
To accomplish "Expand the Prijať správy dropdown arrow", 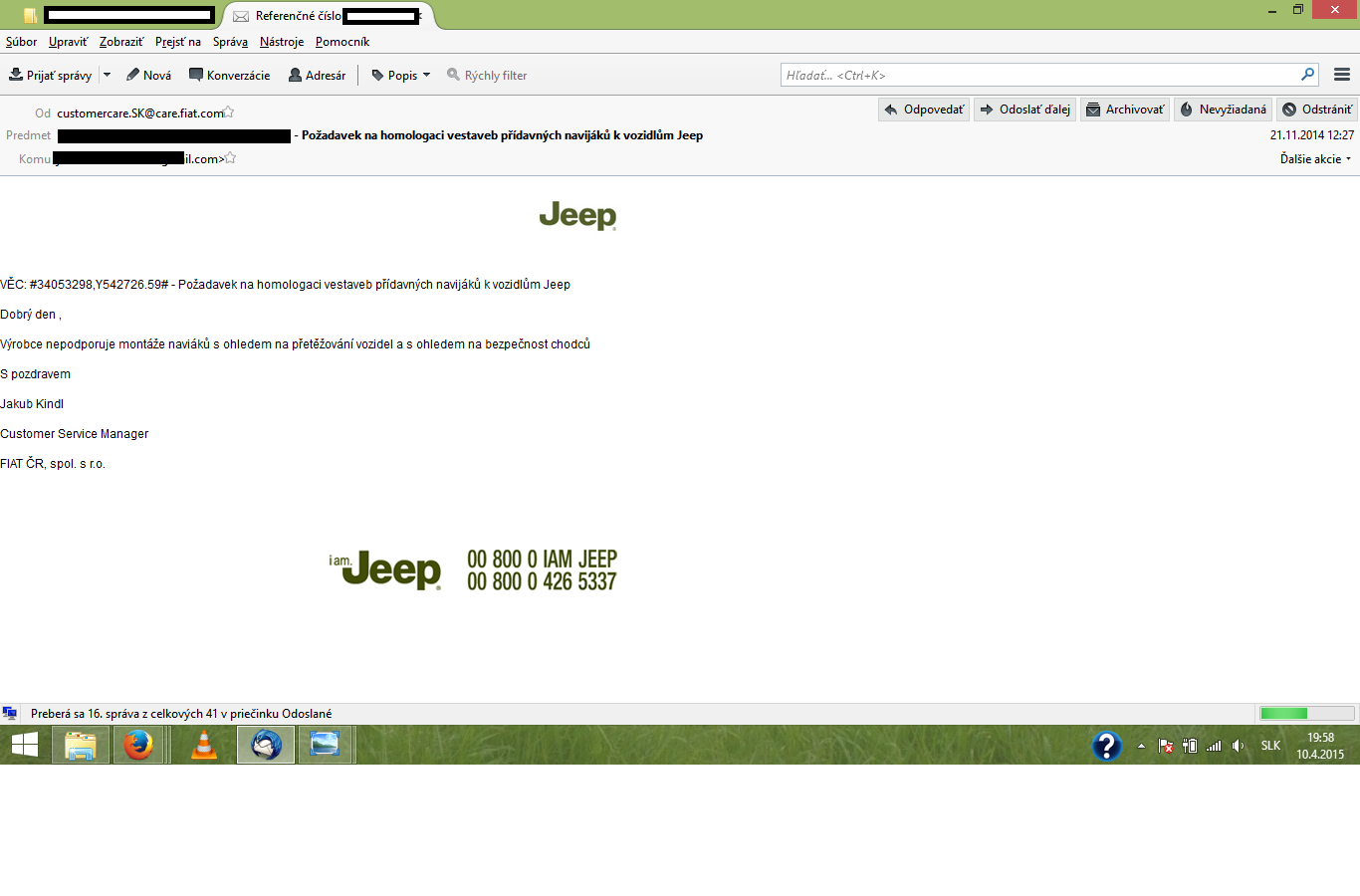I will tap(107, 75).
